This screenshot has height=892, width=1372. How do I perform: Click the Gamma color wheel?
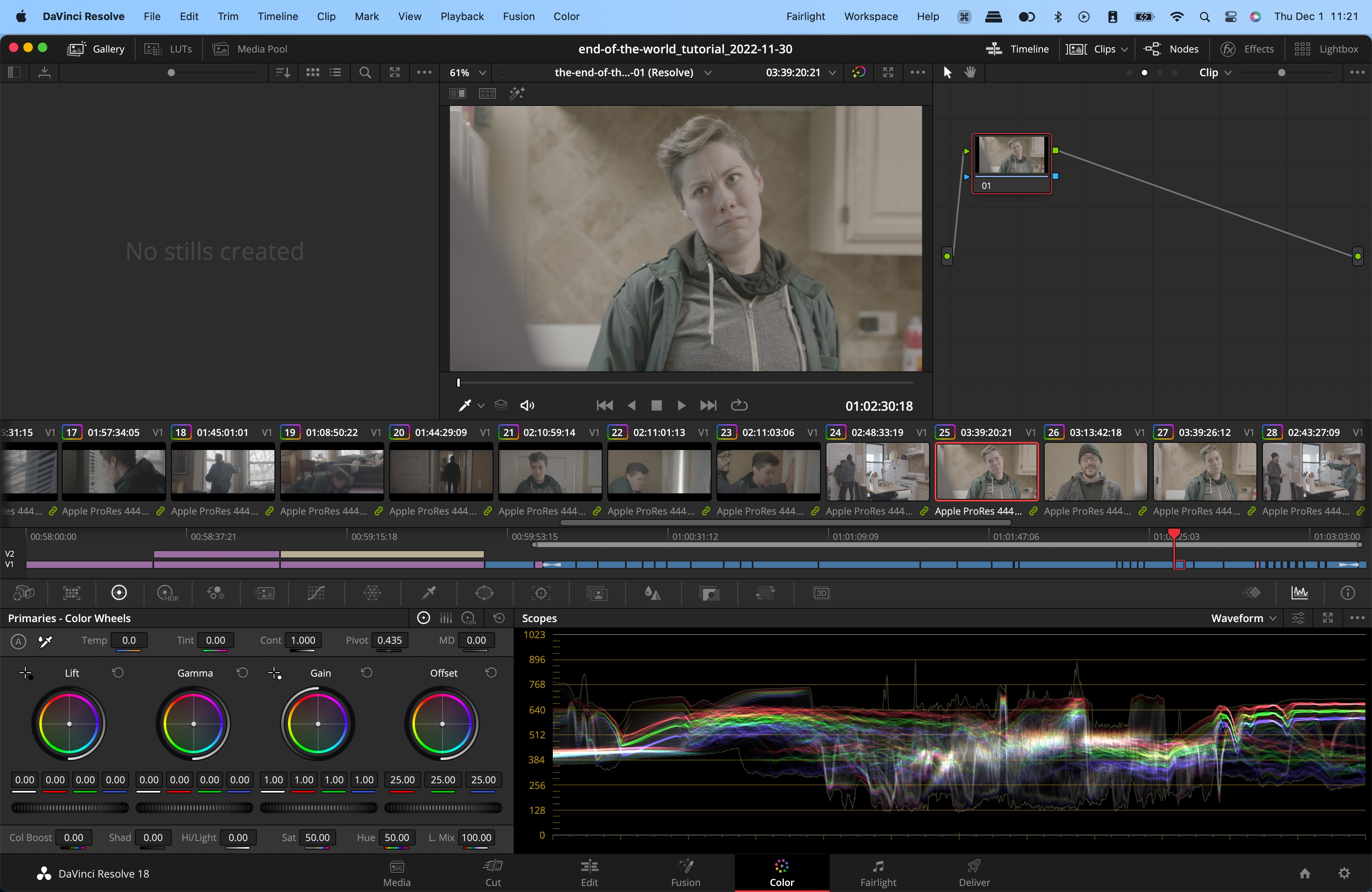click(x=194, y=724)
